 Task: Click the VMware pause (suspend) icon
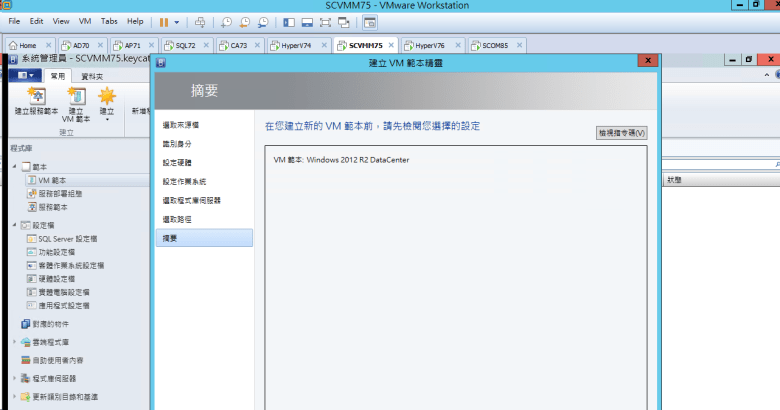click(164, 21)
